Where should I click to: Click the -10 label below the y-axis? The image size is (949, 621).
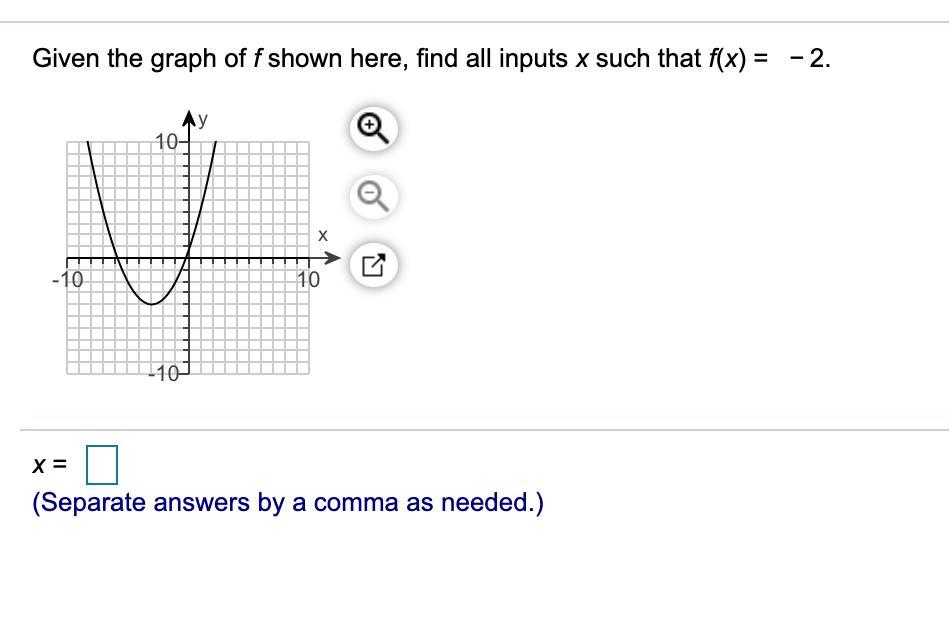click(x=164, y=376)
